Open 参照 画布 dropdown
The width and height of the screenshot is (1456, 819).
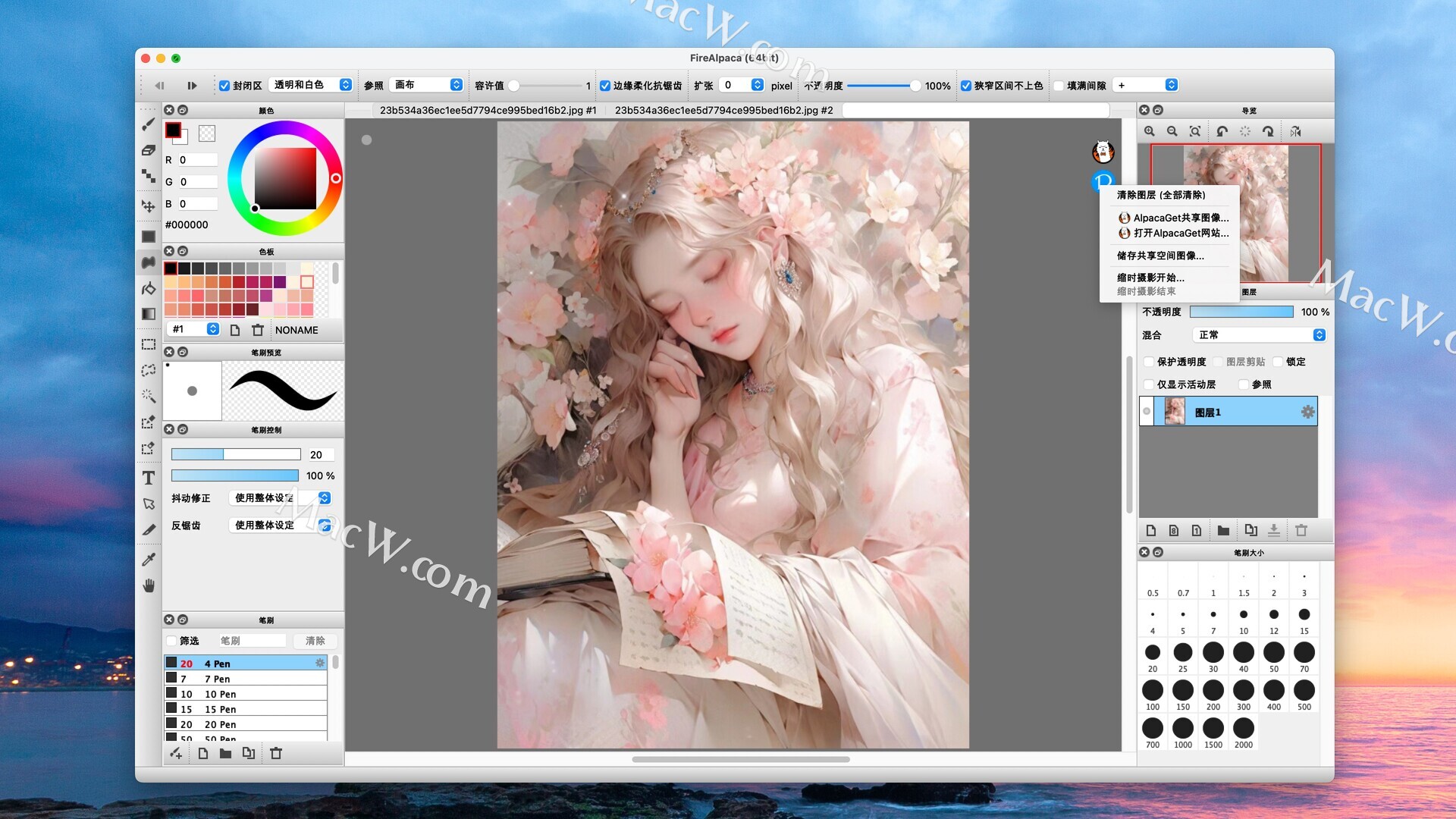(426, 85)
